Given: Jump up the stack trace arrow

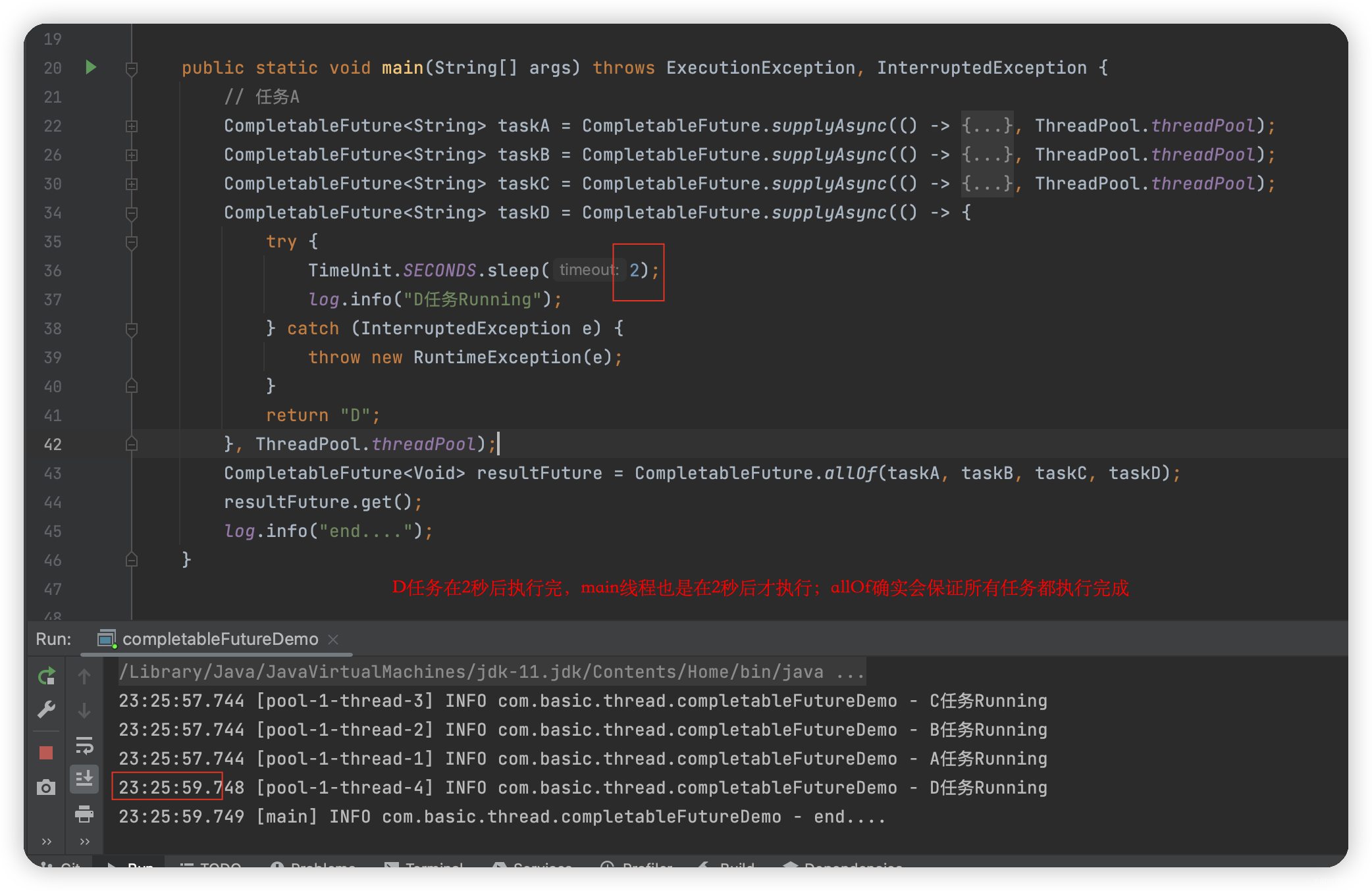Looking at the screenshot, I should (84, 676).
